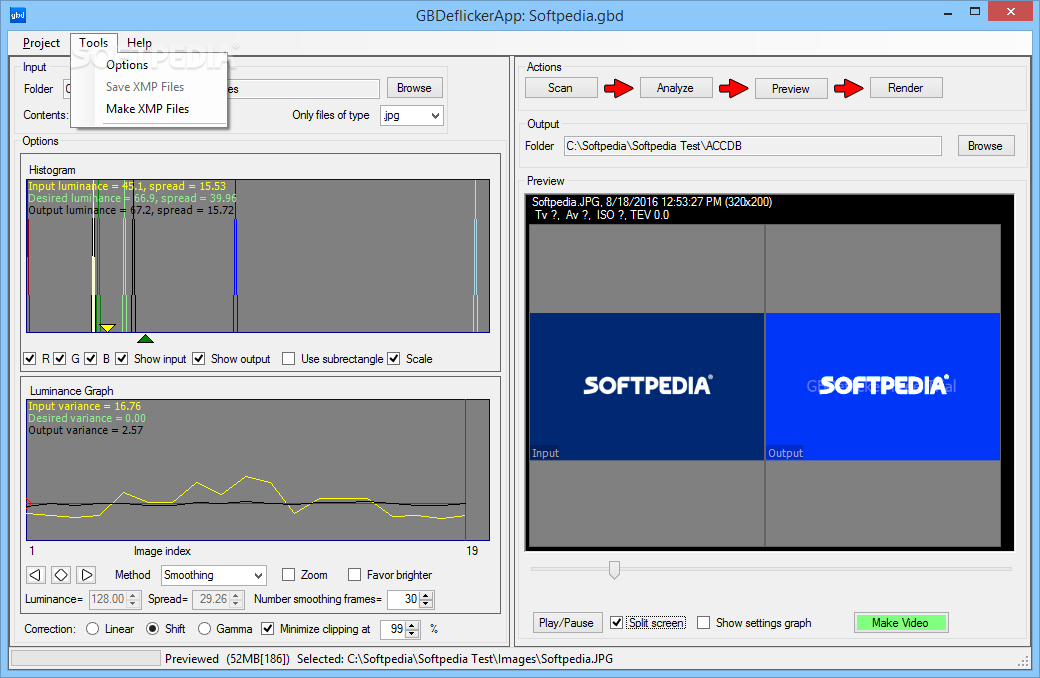This screenshot has height=678, width=1040.
Task: Click the Preview action button
Action: coord(791,89)
